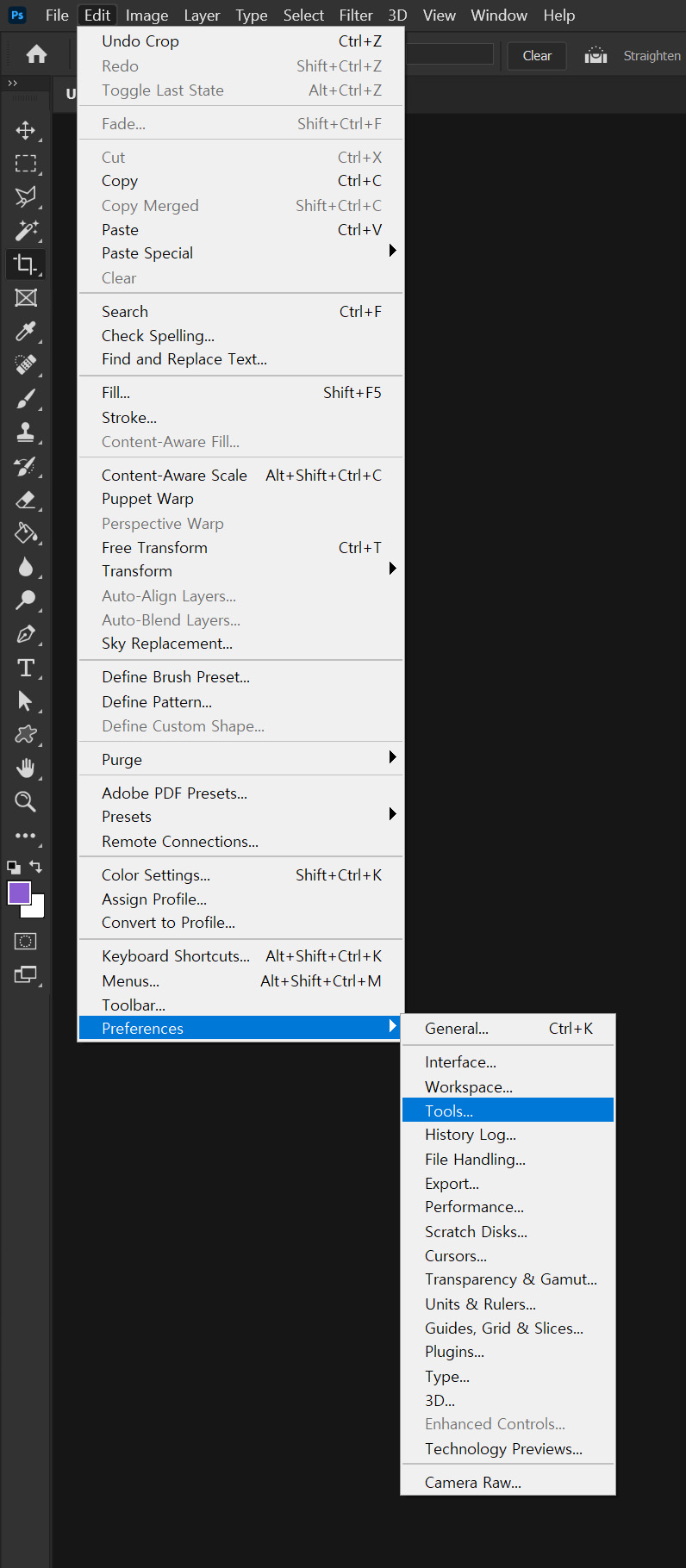The height and width of the screenshot is (1568, 686).
Task: Select the Pen tool
Action: pyautogui.click(x=26, y=634)
